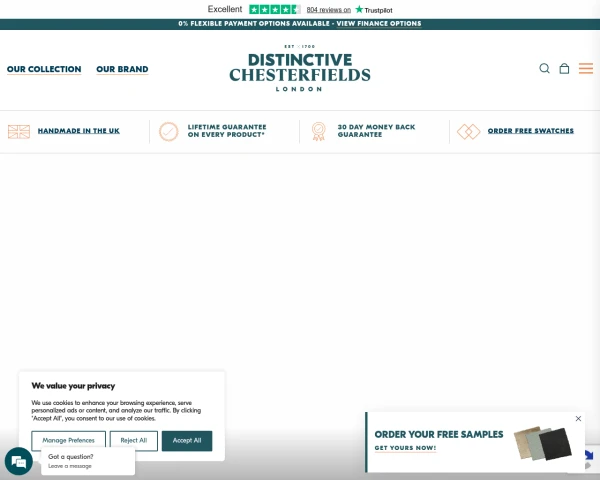Click the Trustpilot logo
Screen dimensions: 600x480
coord(374,10)
